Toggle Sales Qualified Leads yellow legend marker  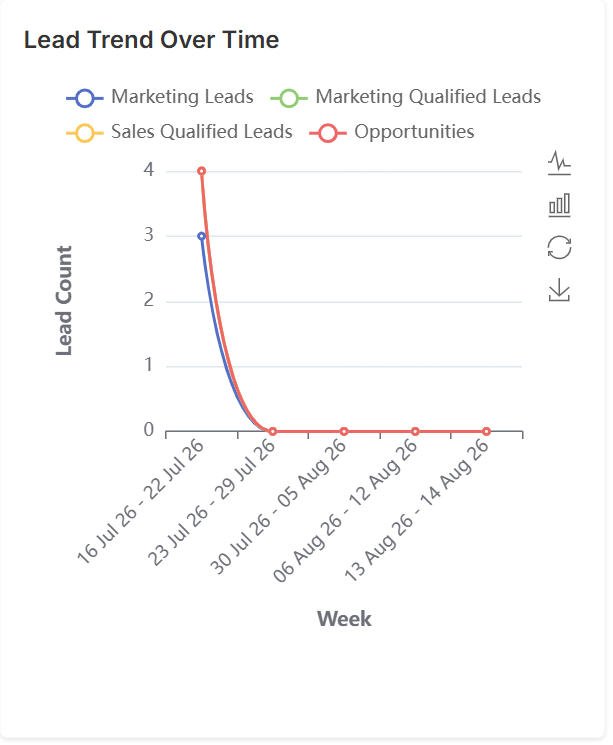(x=85, y=133)
